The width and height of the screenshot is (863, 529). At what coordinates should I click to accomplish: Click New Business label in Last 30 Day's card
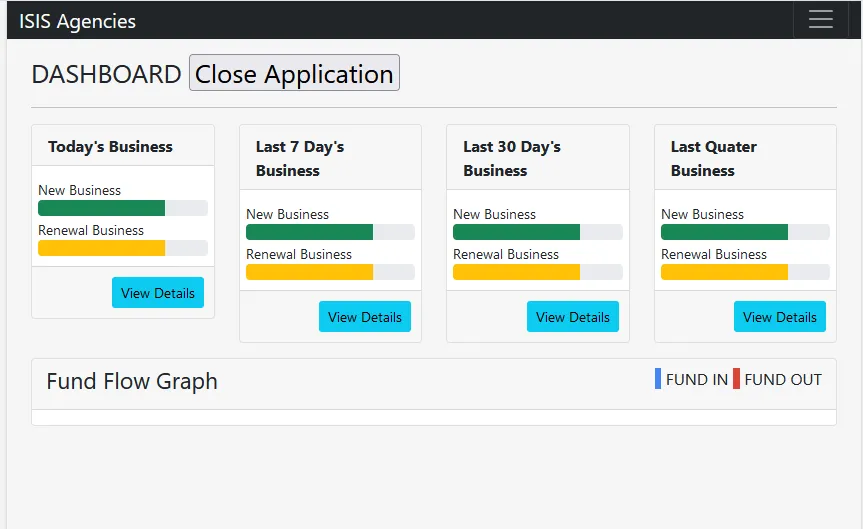click(x=494, y=215)
